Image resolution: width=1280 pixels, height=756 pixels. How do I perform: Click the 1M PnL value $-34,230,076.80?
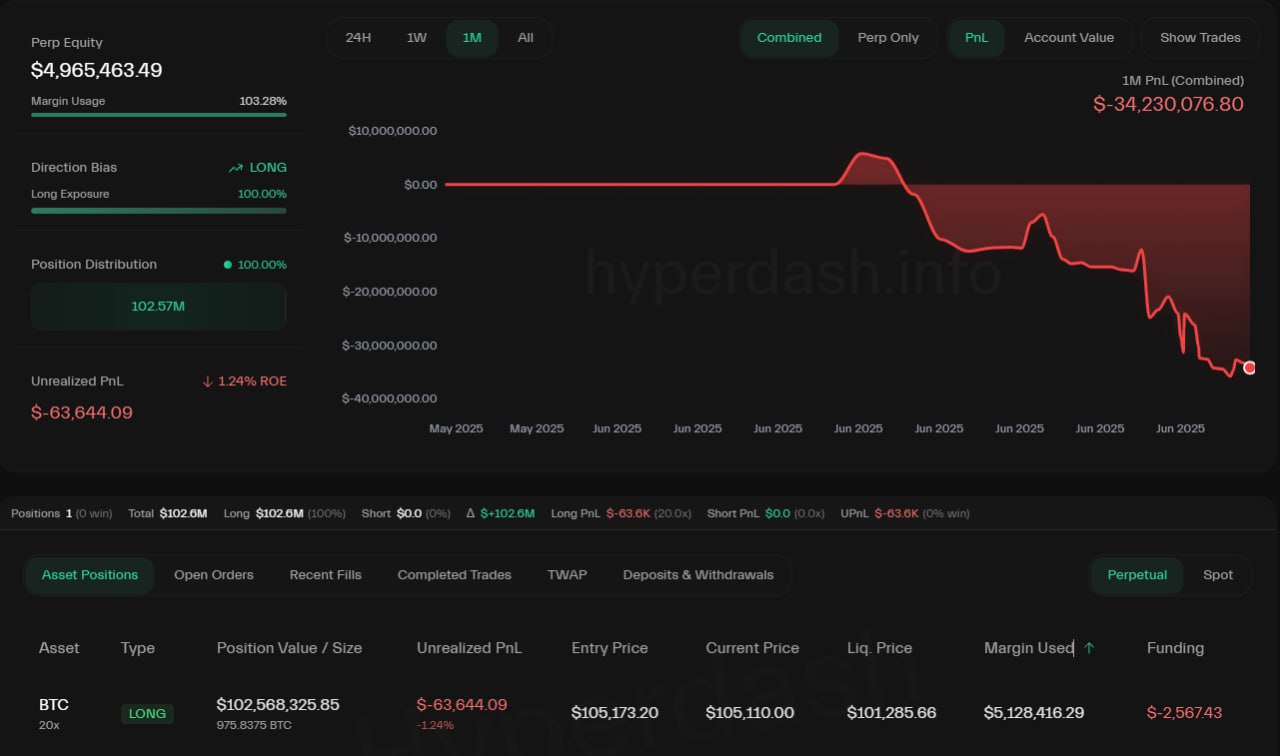click(x=1168, y=104)
